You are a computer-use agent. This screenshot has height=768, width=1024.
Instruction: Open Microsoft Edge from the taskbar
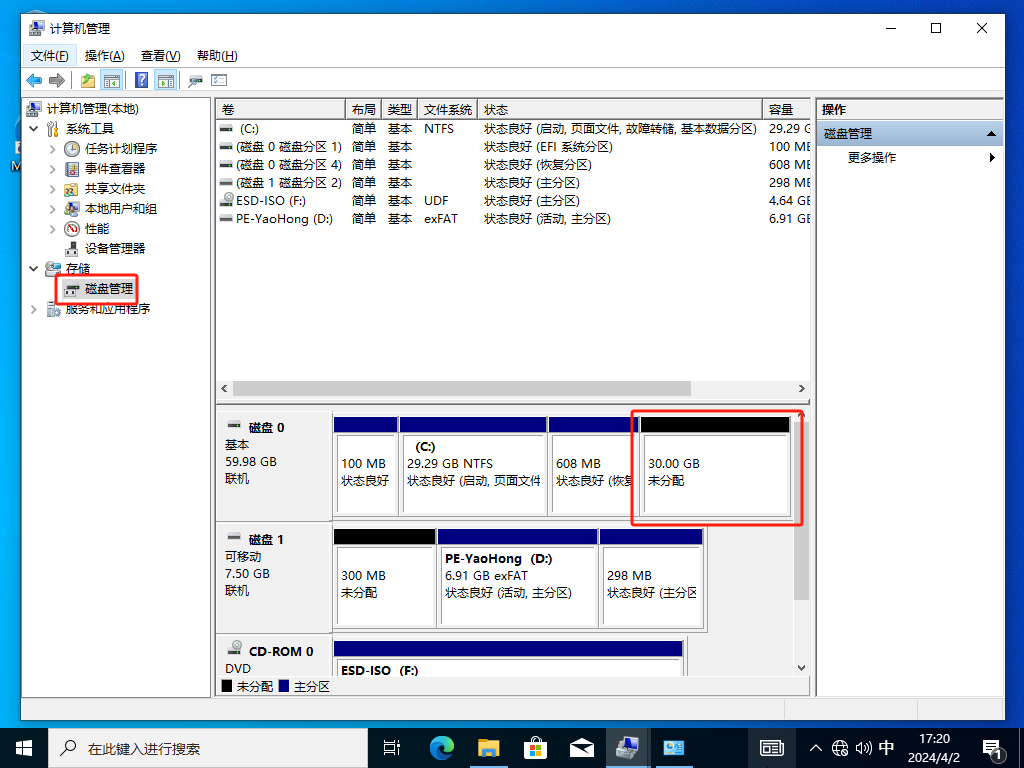click(441, 747)
